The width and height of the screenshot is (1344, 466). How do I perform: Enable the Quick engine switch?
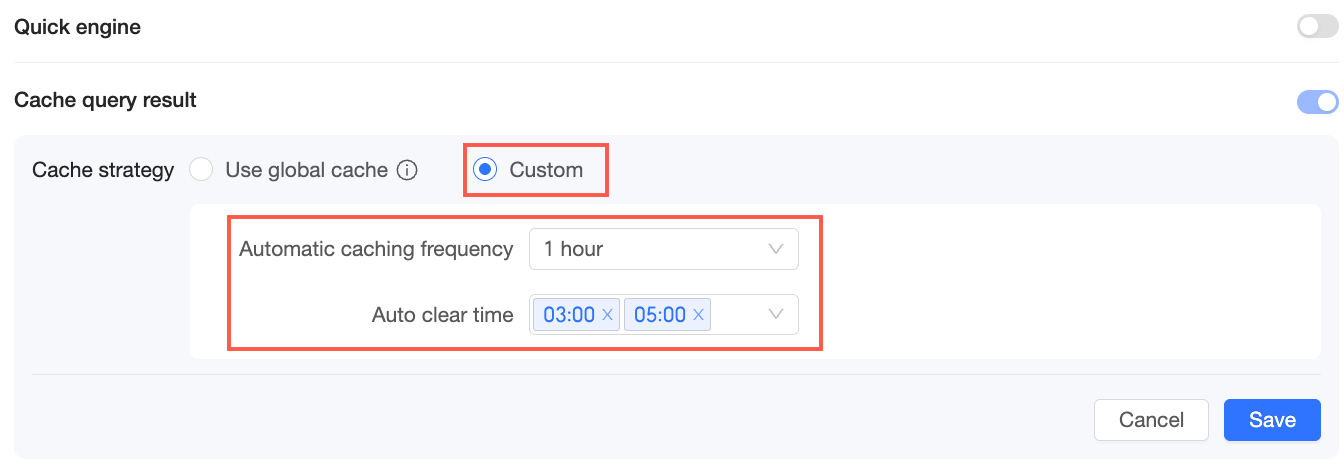(x=1317, y=28)
